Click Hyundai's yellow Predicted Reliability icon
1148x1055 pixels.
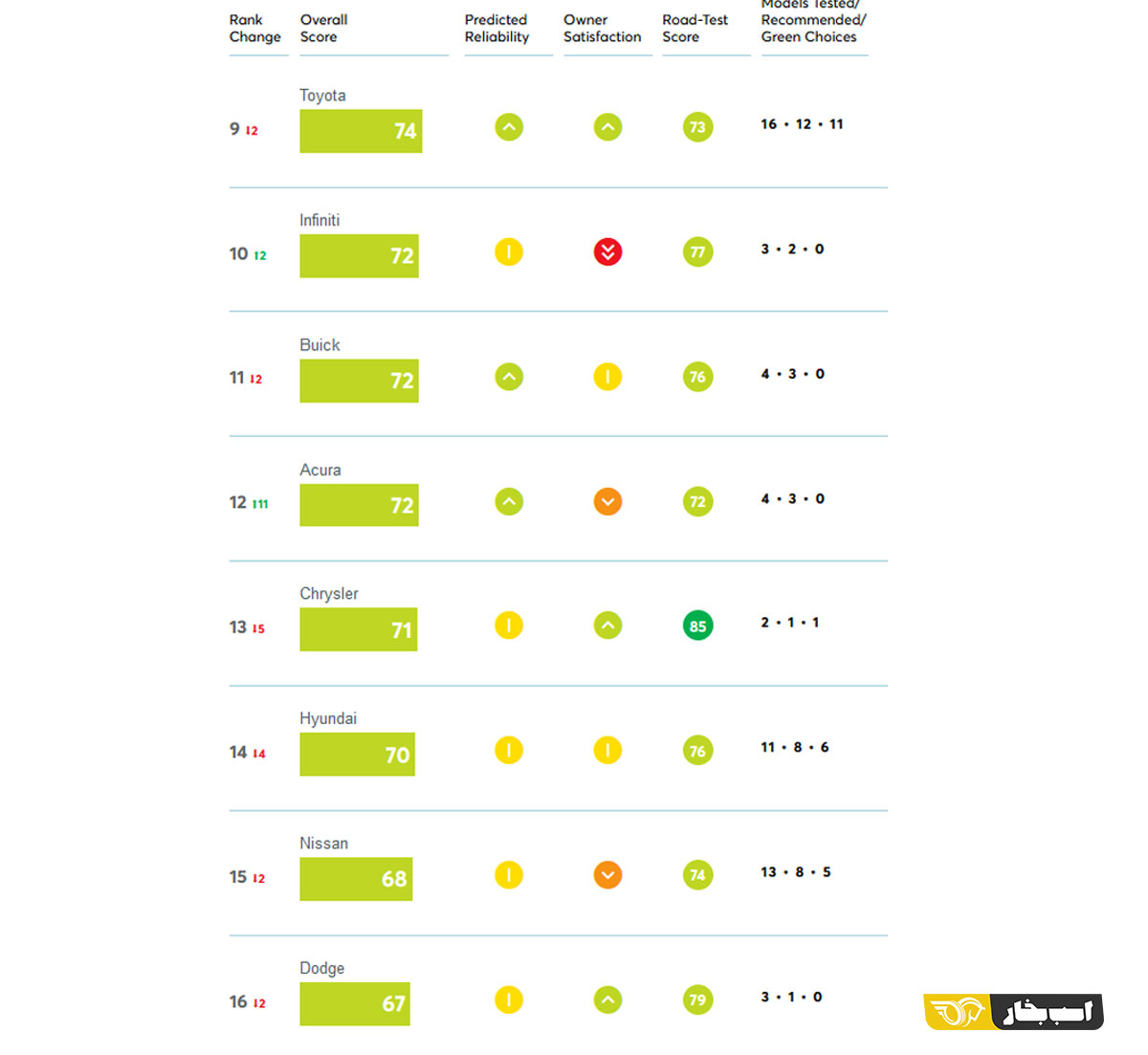[x=509, y=751]
